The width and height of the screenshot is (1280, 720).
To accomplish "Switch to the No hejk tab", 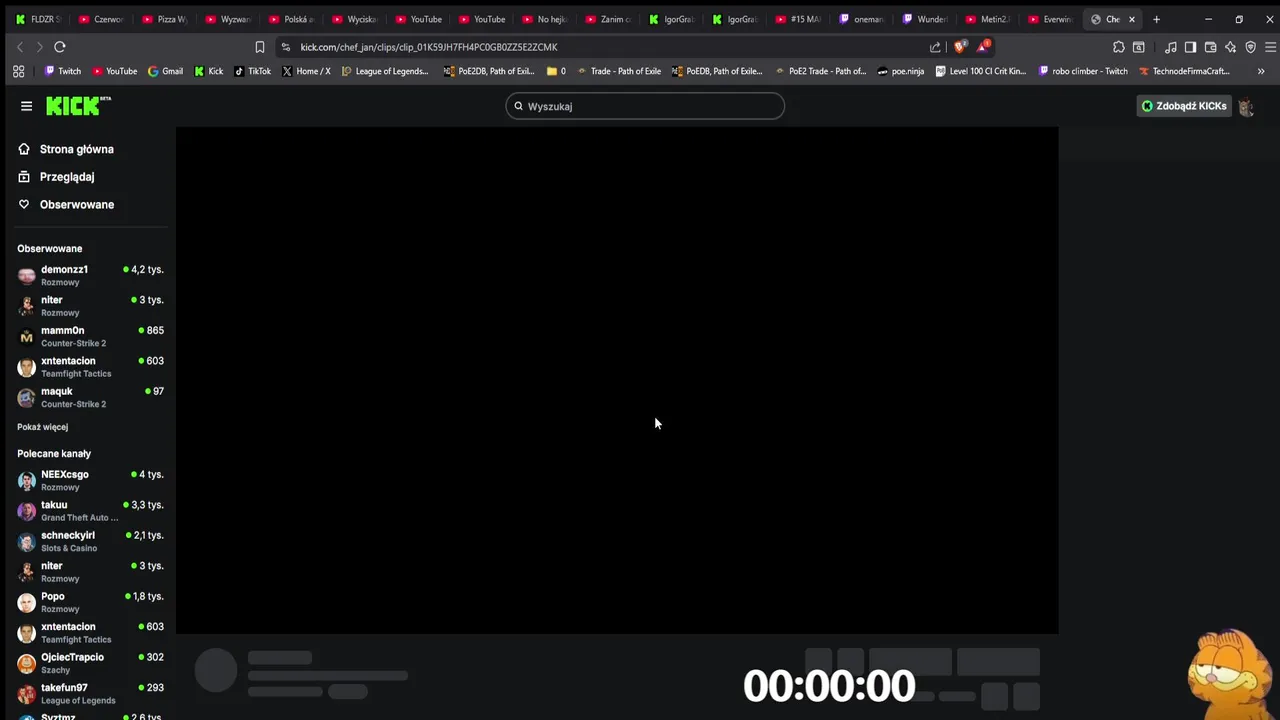I will tap(544, 19).
